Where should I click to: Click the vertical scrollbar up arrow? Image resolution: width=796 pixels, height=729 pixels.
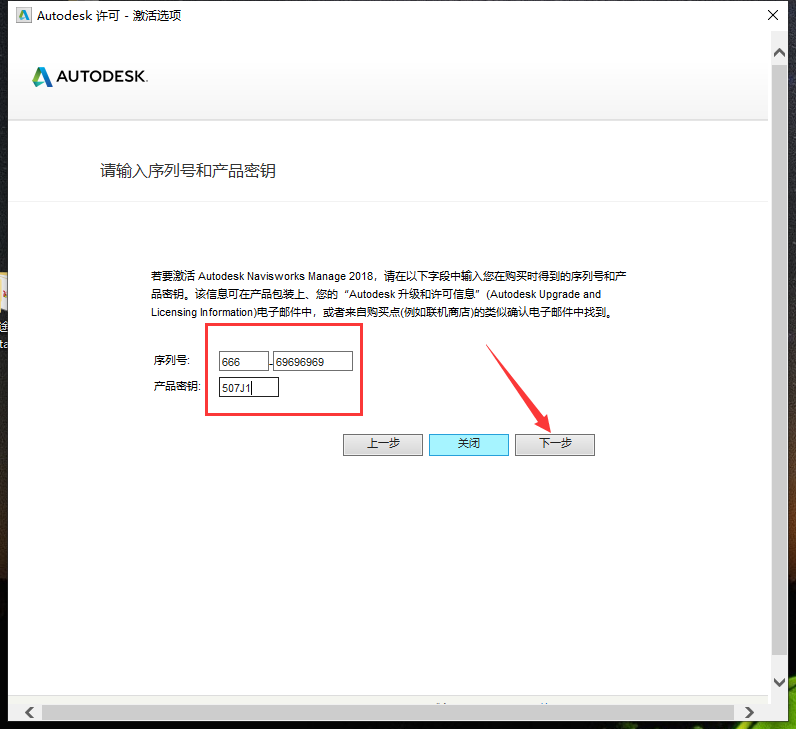[x=779, y=52]
